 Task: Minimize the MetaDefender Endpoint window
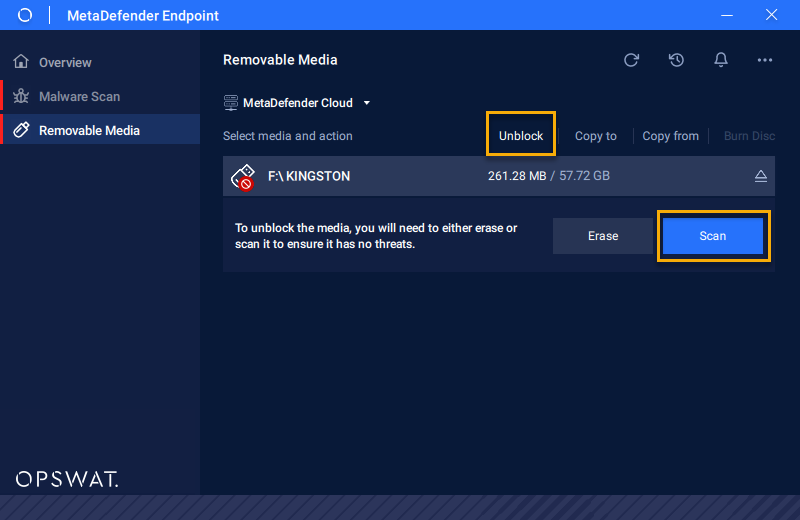tap(727, 15)
